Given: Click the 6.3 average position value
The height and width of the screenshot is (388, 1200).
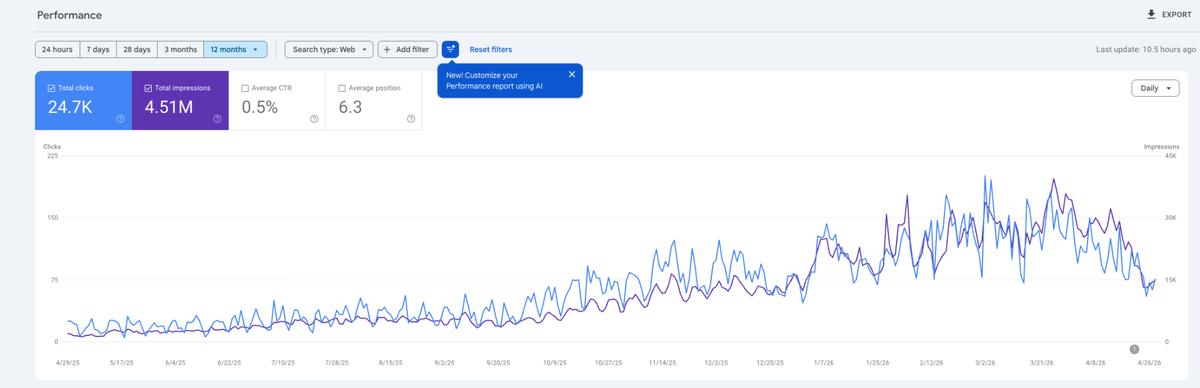Looking at the screenshot, I should pyautogui.click(x=350, y=107).
